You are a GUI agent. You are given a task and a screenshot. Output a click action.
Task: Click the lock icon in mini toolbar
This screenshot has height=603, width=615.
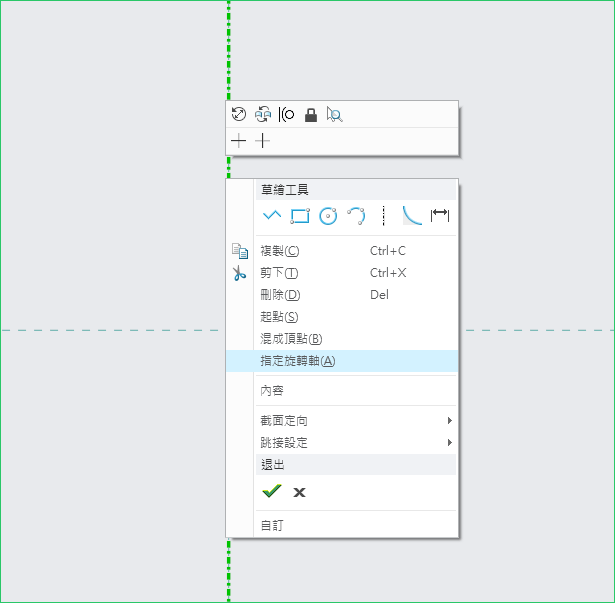tap(311, 114)
